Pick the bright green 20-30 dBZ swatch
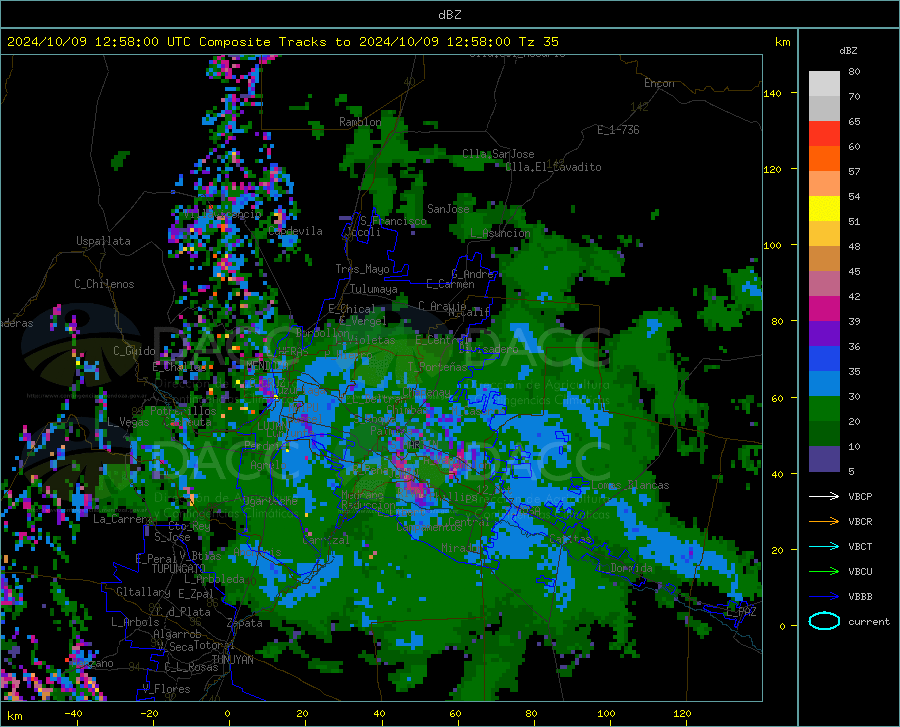 coord(824,409)
